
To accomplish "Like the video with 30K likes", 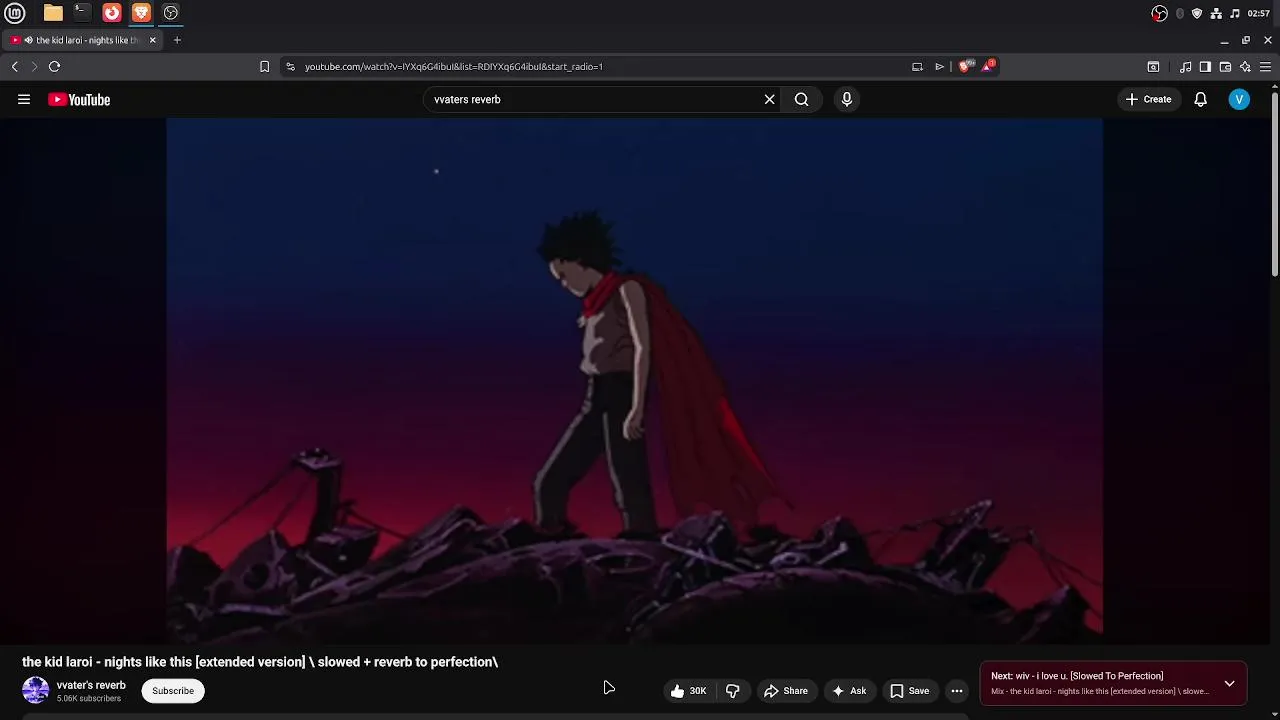I will point(688,691).
